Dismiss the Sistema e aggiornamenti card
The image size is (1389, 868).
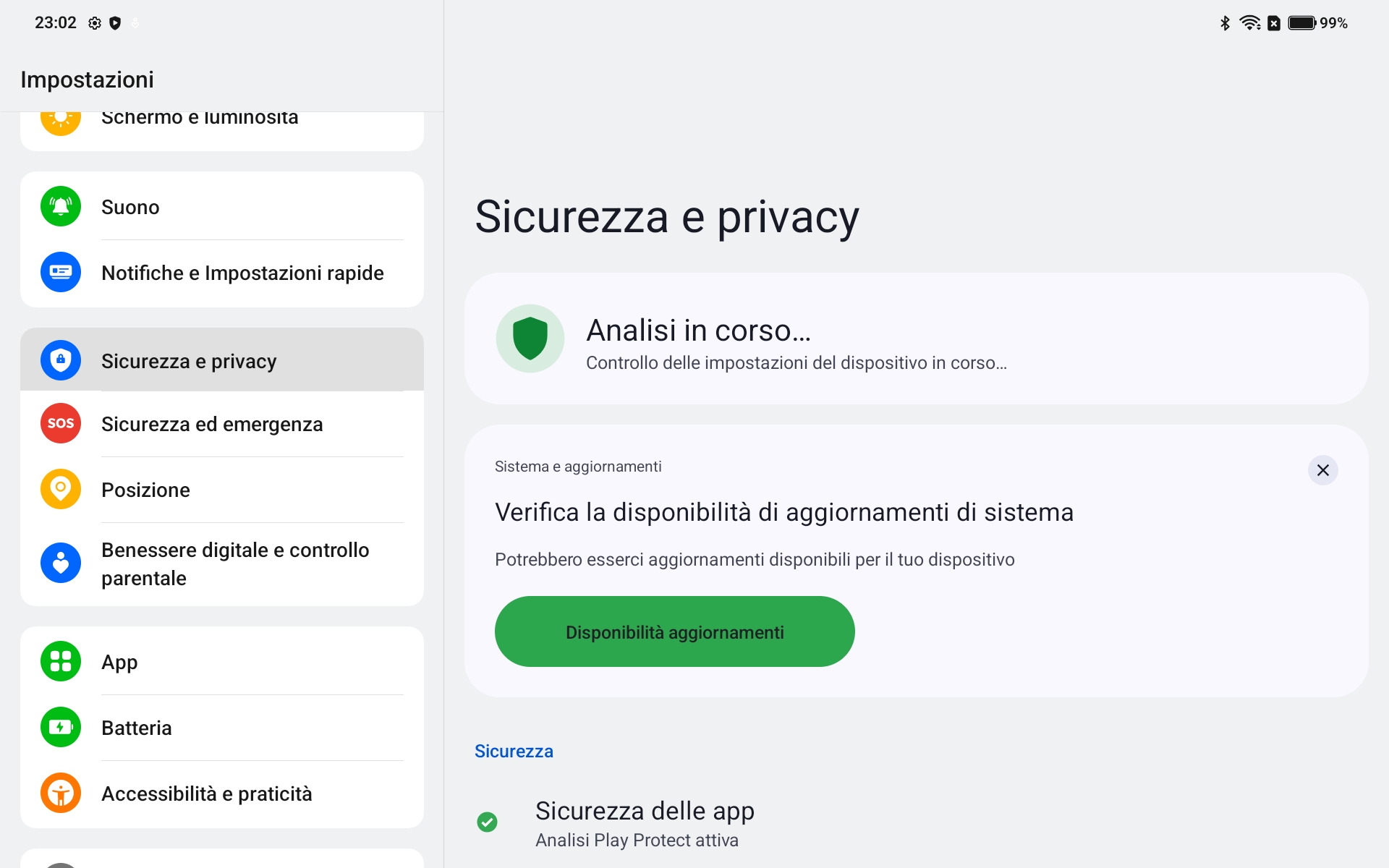pos(1323,470)
